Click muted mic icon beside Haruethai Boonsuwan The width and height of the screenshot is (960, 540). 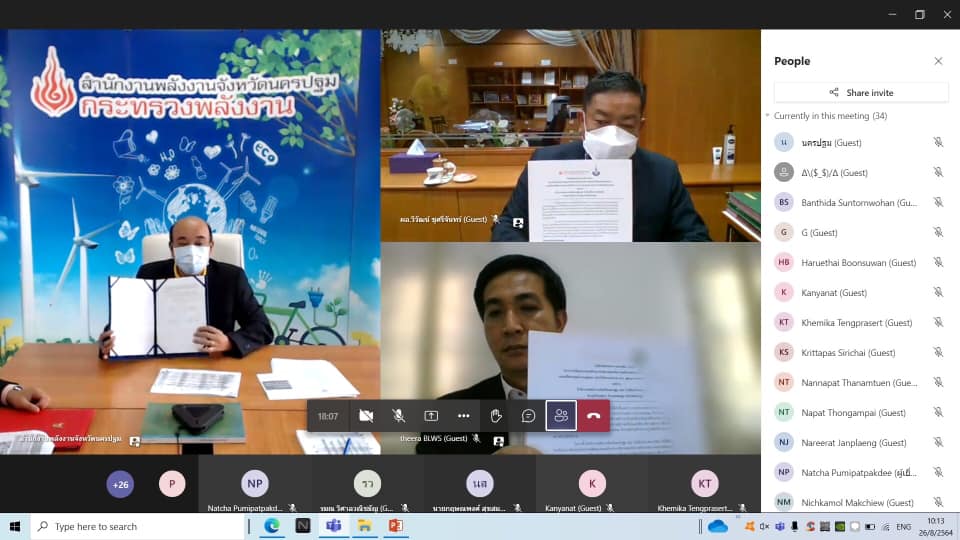pos(938,263)
